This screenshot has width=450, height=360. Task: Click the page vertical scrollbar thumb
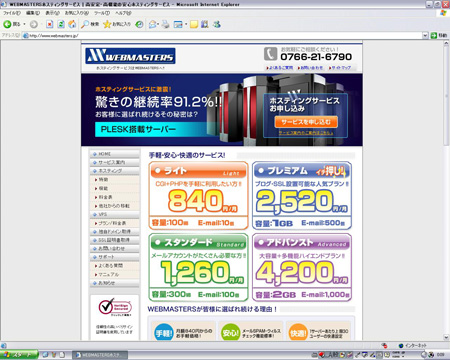446,95
